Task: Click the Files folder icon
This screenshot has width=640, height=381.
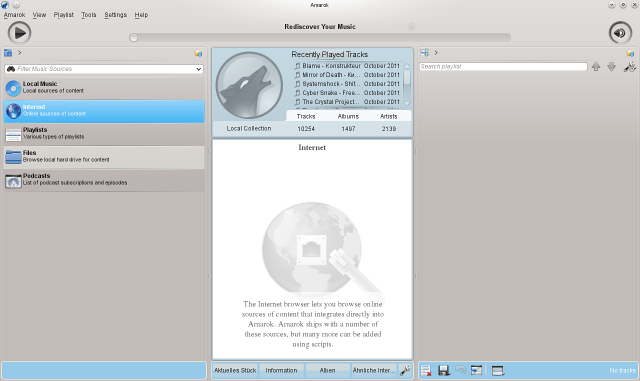Action: click(13, 157)
